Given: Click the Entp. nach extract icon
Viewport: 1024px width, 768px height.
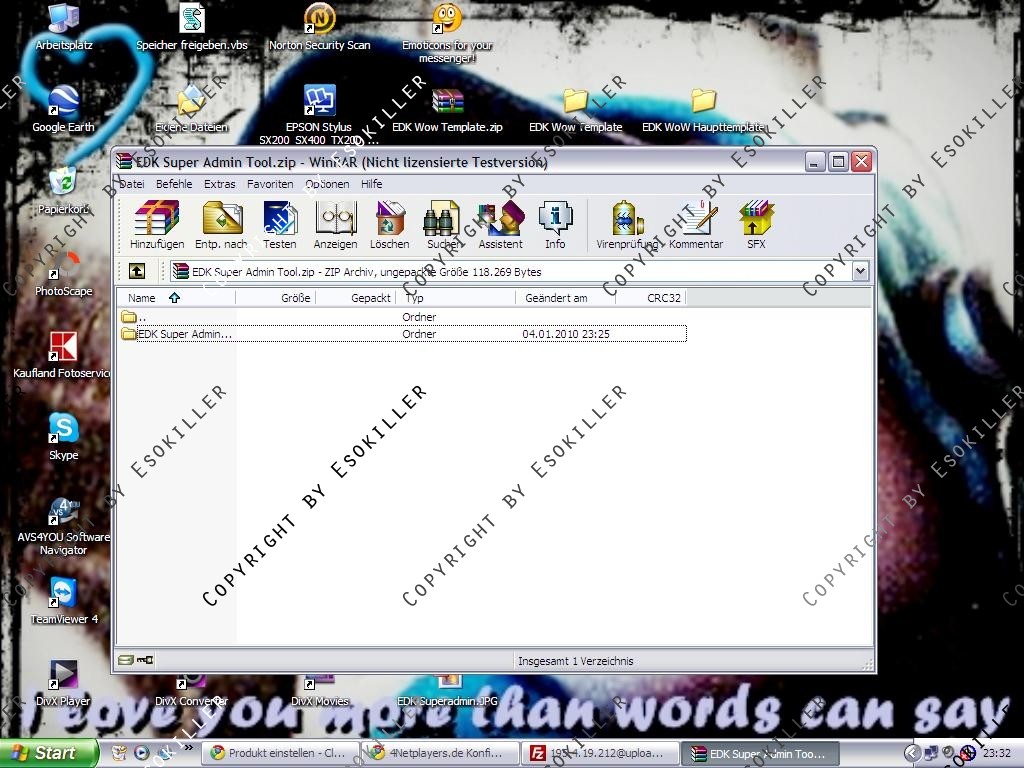Looking at the screenshot, I should point(221,225).
